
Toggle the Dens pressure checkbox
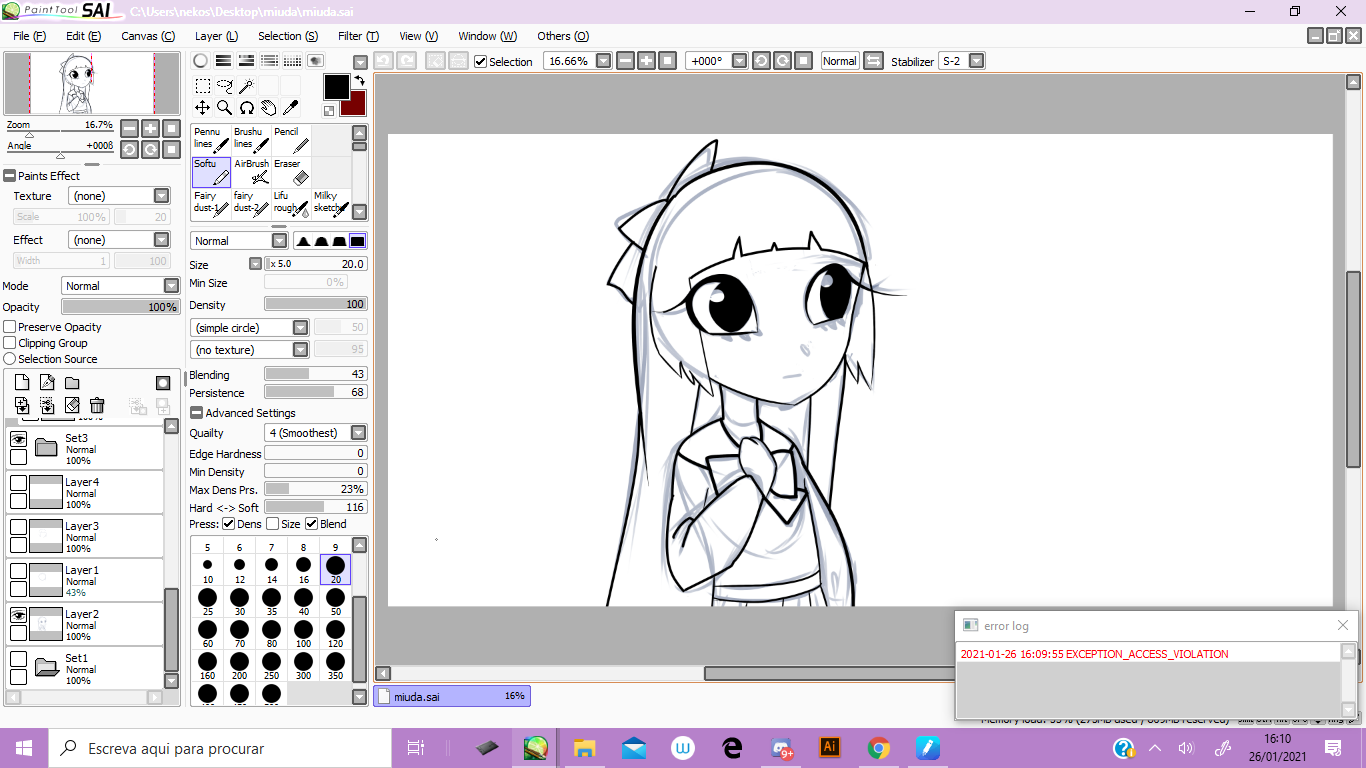pyautogui.click(x=228, y=524)
